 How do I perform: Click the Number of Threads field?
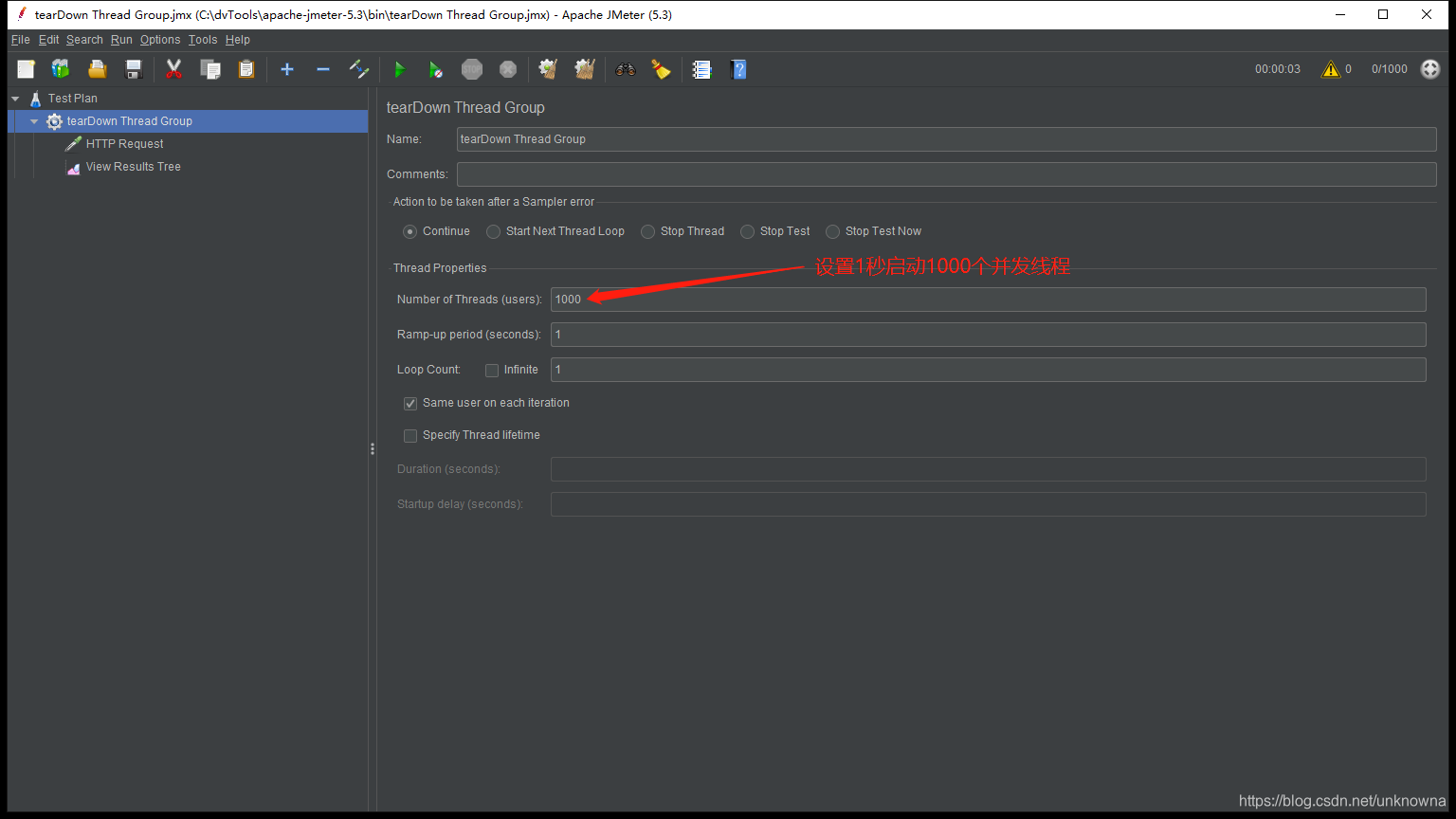click(988, 300)
